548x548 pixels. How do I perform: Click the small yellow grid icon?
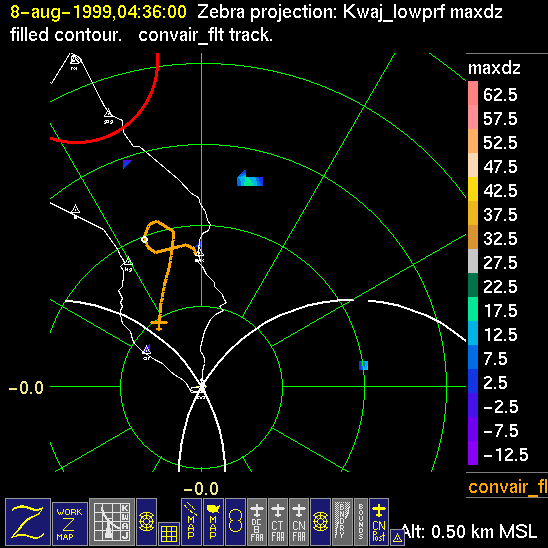pos(169,534)
